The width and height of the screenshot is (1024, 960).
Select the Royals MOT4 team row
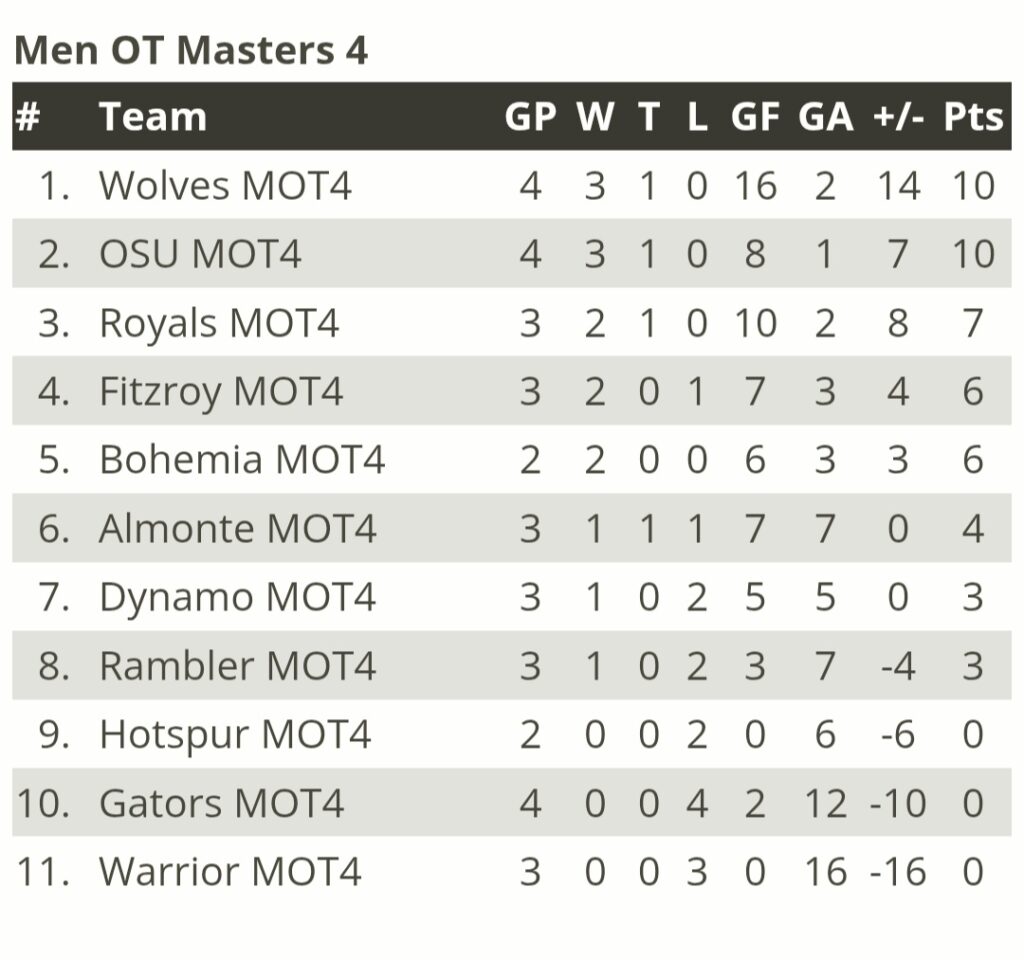(512, 323)
